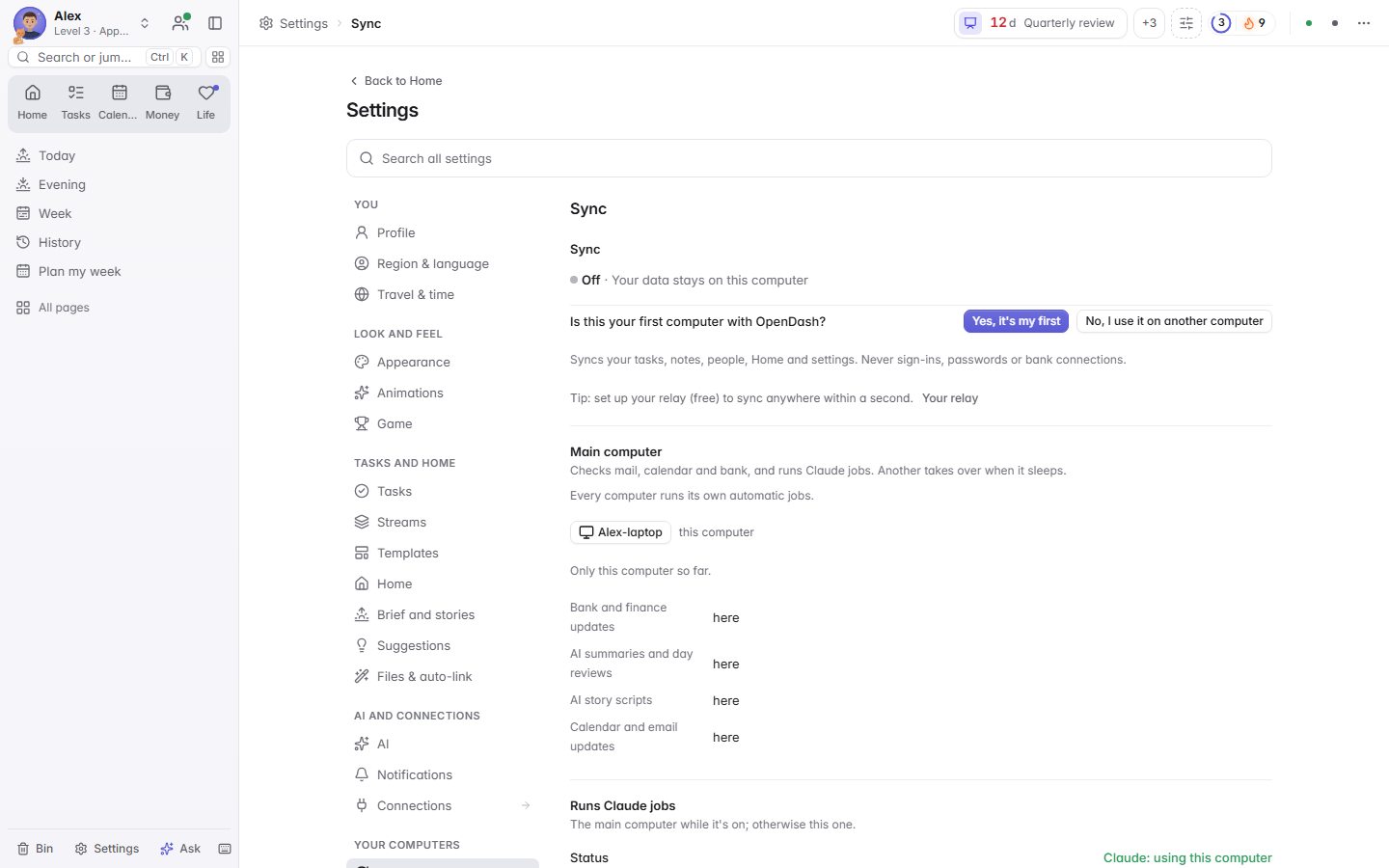This screenshot has width=1389, height=868.
Task: Open the grid apps icon beside search
Action: [x=218, y=57]
